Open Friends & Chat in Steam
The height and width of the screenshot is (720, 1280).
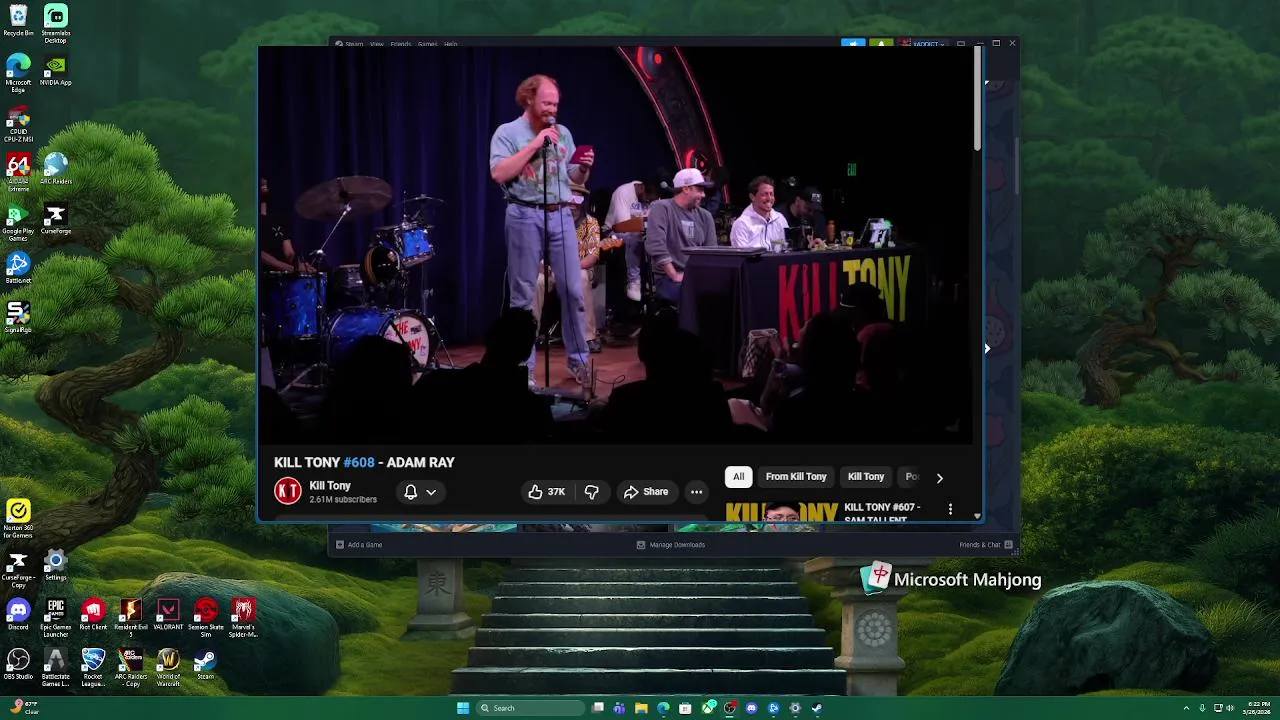point(986,545)
